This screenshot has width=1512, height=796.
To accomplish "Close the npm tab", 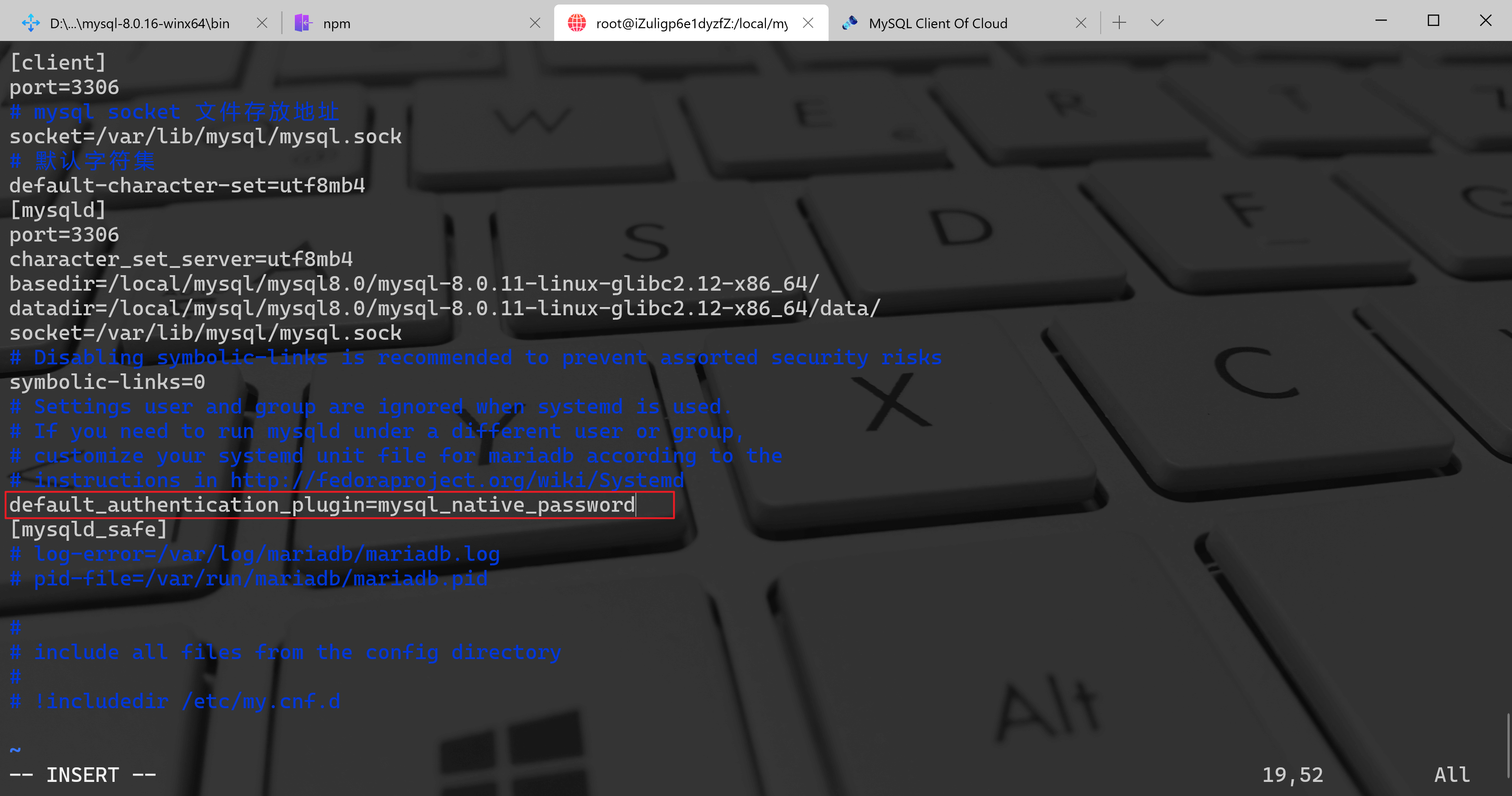I will coord(535,24).
